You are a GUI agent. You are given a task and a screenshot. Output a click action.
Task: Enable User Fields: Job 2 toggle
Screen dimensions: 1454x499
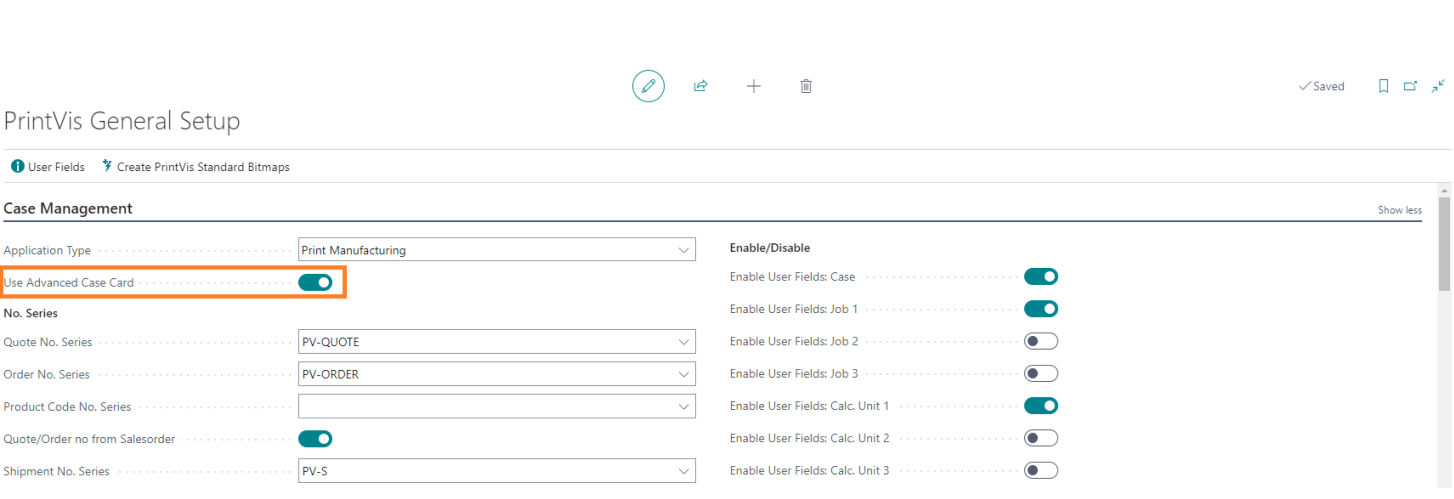pyautogui.click(x=1041, y=341)
